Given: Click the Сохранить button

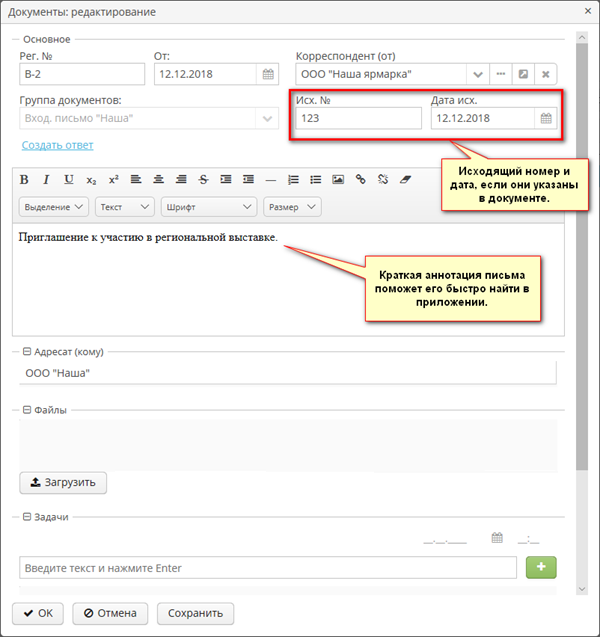Looking at the screenshot, I should click(x=195, y=613).
